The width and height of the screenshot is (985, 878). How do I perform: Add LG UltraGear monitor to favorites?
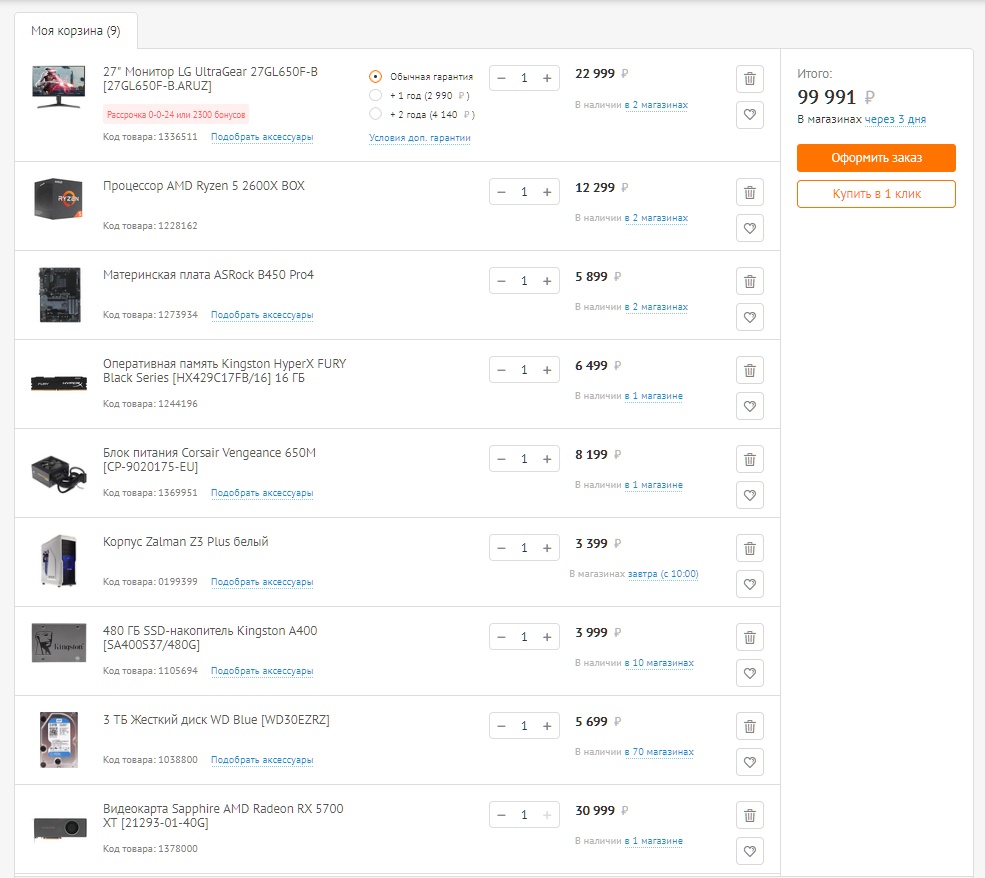pyautogui.click(x=749, y=115)
